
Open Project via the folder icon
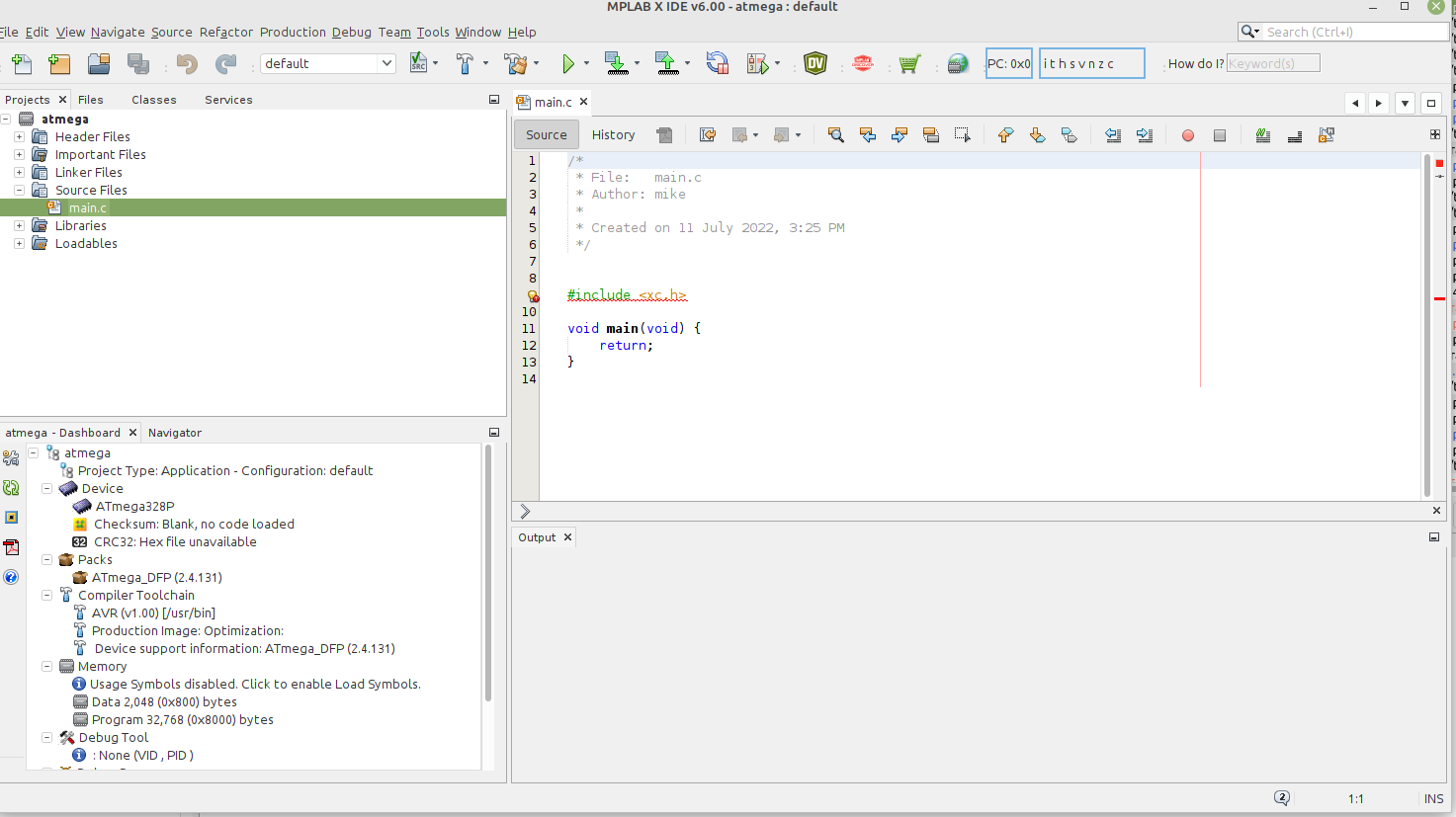tap(99, 64)
